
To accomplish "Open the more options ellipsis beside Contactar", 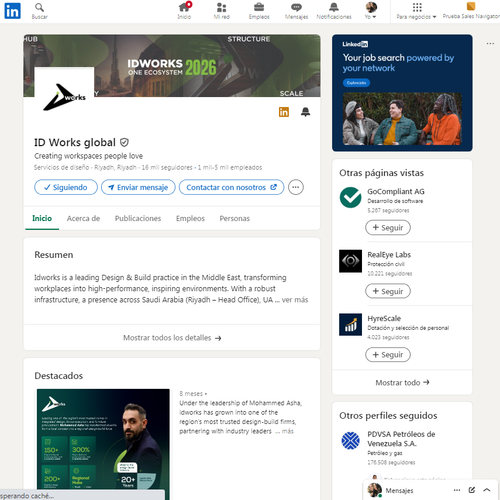I will coord(296,187).
